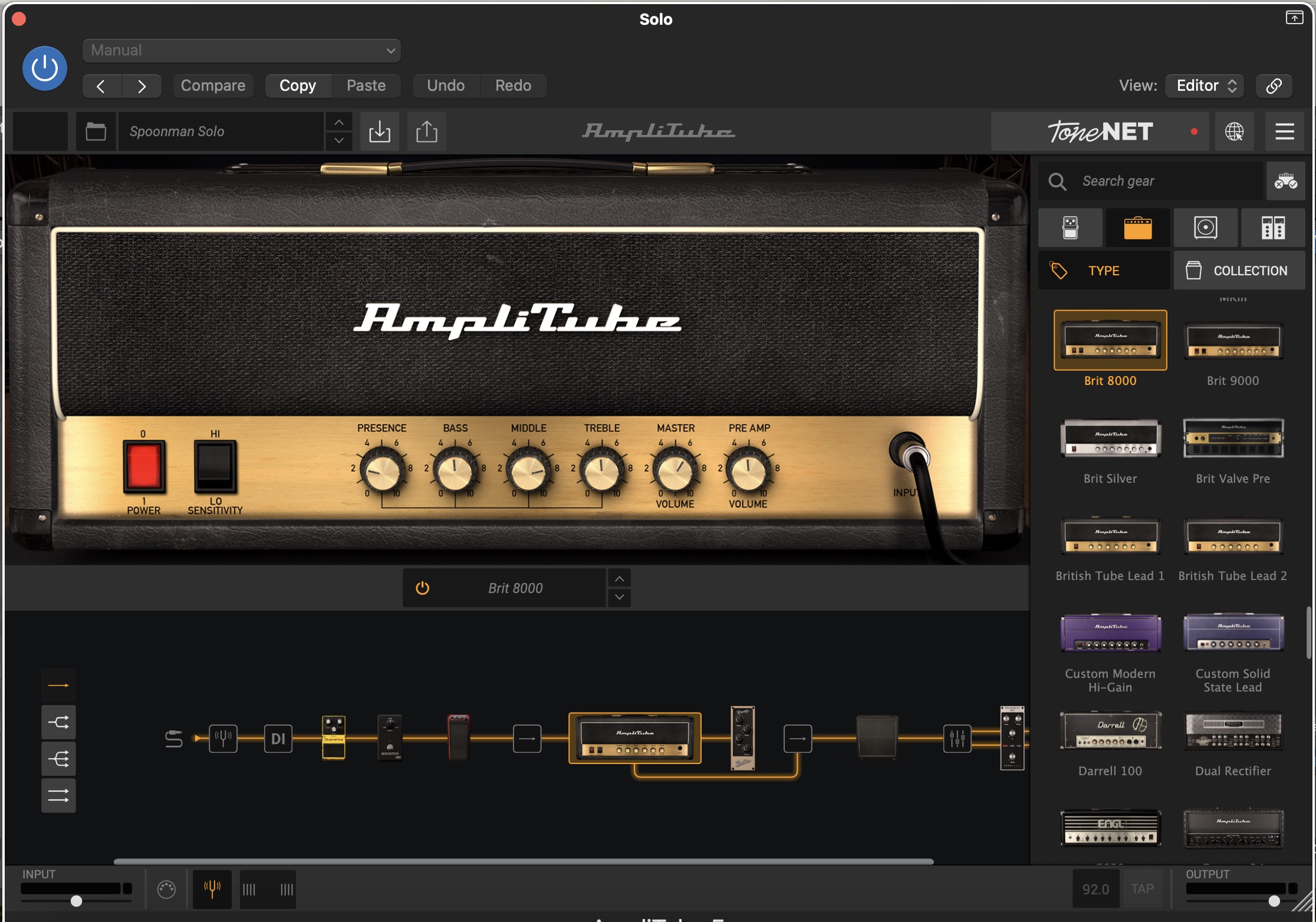Choose the two-way split signal routing
This screenshot has width=1316, height=922.
[58, 722]
